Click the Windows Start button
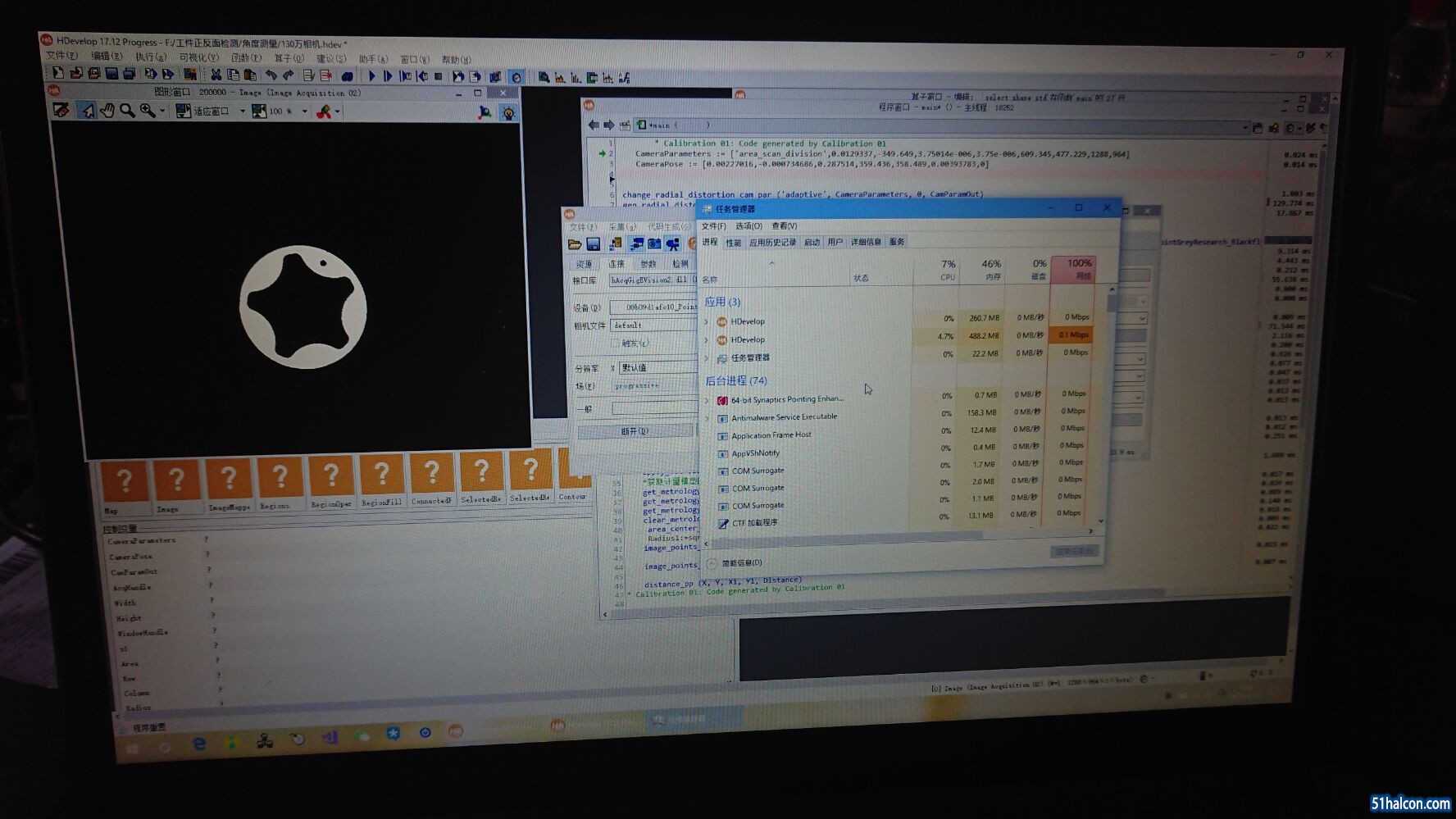This screenshot has width=1456, height=819. (132, 748)
